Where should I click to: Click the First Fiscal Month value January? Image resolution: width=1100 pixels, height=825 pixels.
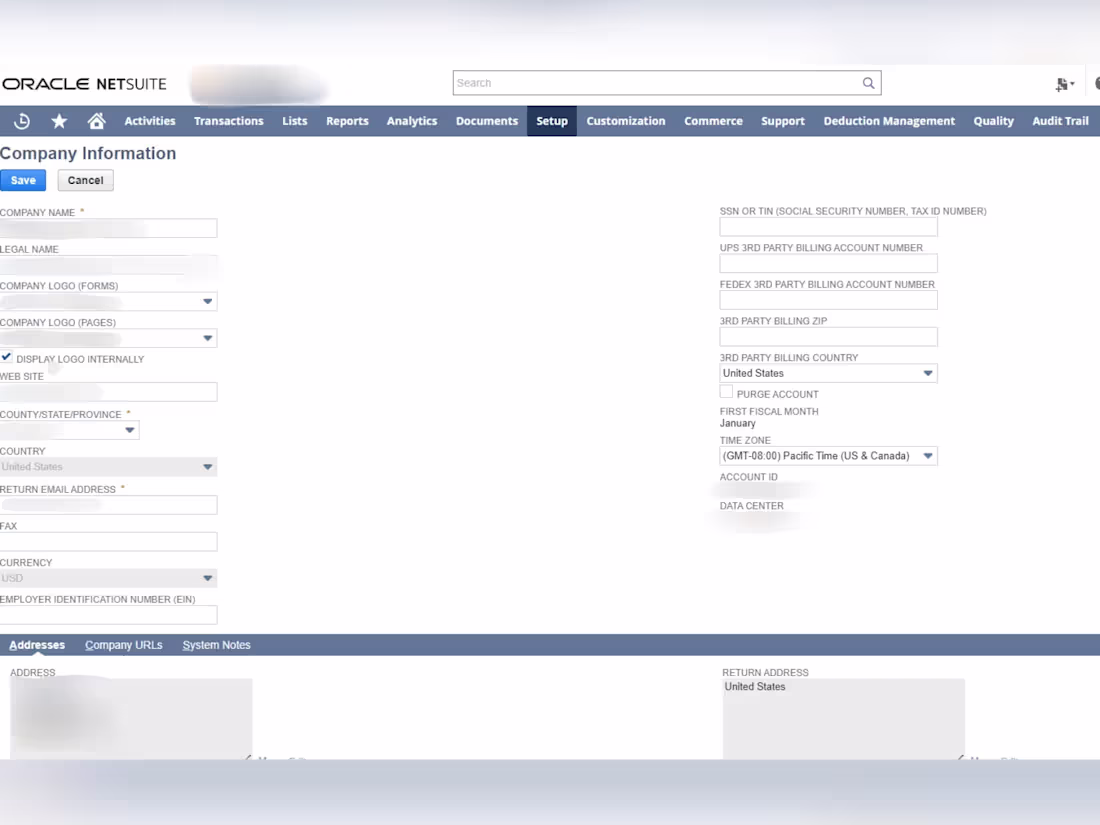pyautogui.click(x=737, y=423)
